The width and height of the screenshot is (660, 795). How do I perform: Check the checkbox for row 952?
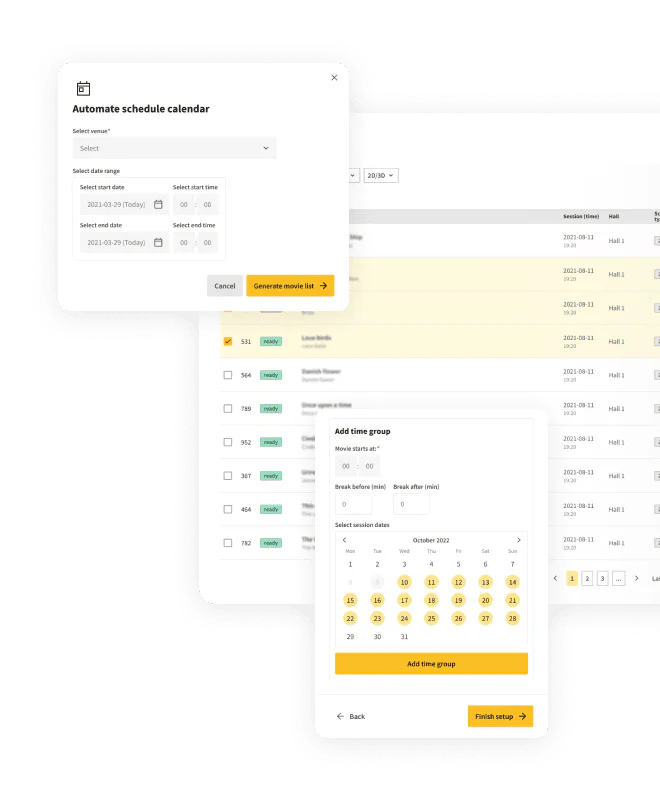click(x=228, y=442)
